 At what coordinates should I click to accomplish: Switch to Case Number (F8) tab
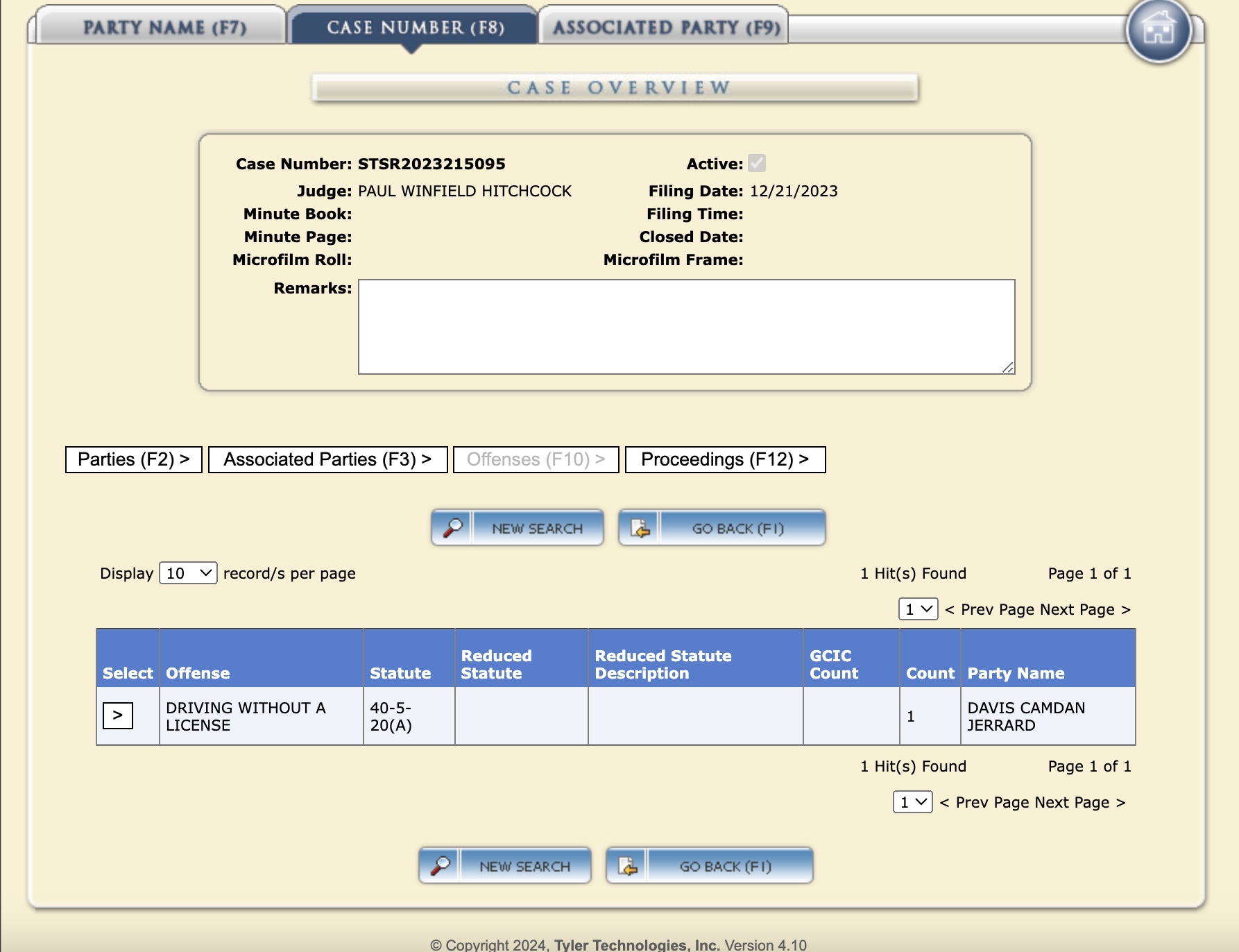click(415, 27)
